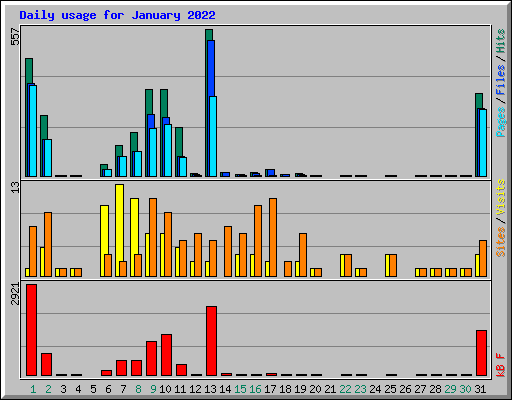
Task: Click the tallest red KB bar for day 1
Action: pyautogui.click(x=32, y=330)
